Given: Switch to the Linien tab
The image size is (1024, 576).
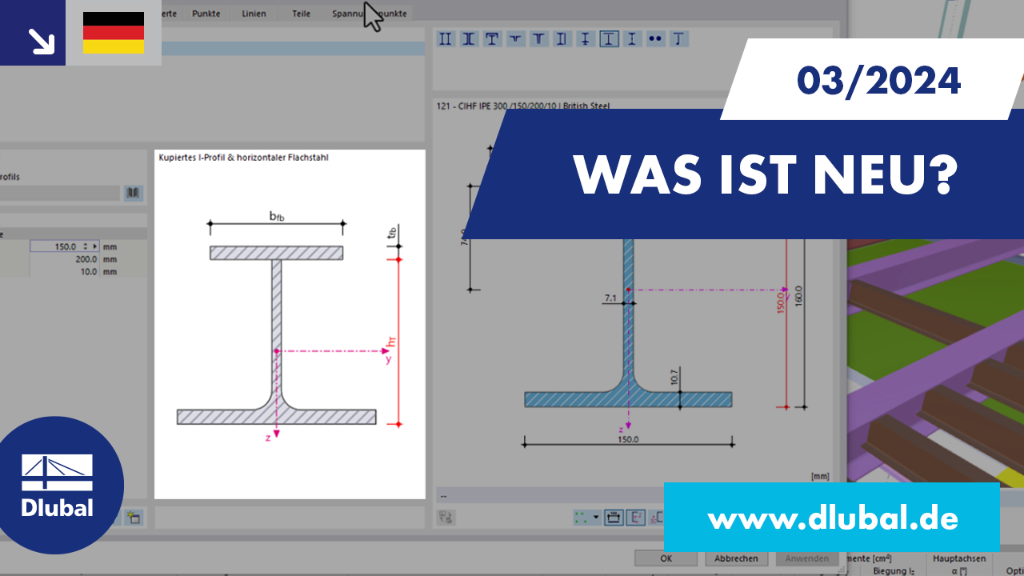Looking at the screenshot, I should (x=253, y=13).
